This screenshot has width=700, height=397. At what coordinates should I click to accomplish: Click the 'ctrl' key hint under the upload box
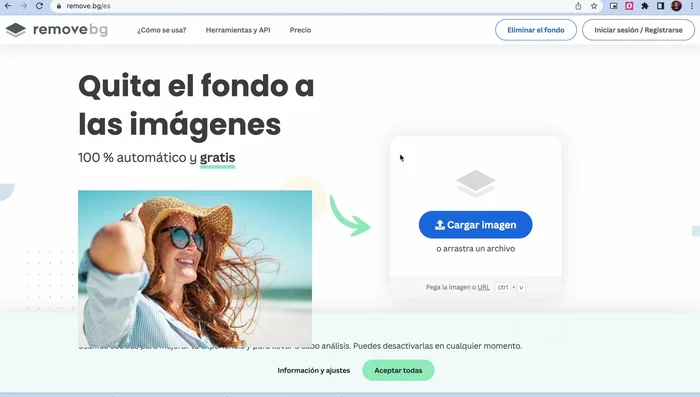(x=503, y=287)
